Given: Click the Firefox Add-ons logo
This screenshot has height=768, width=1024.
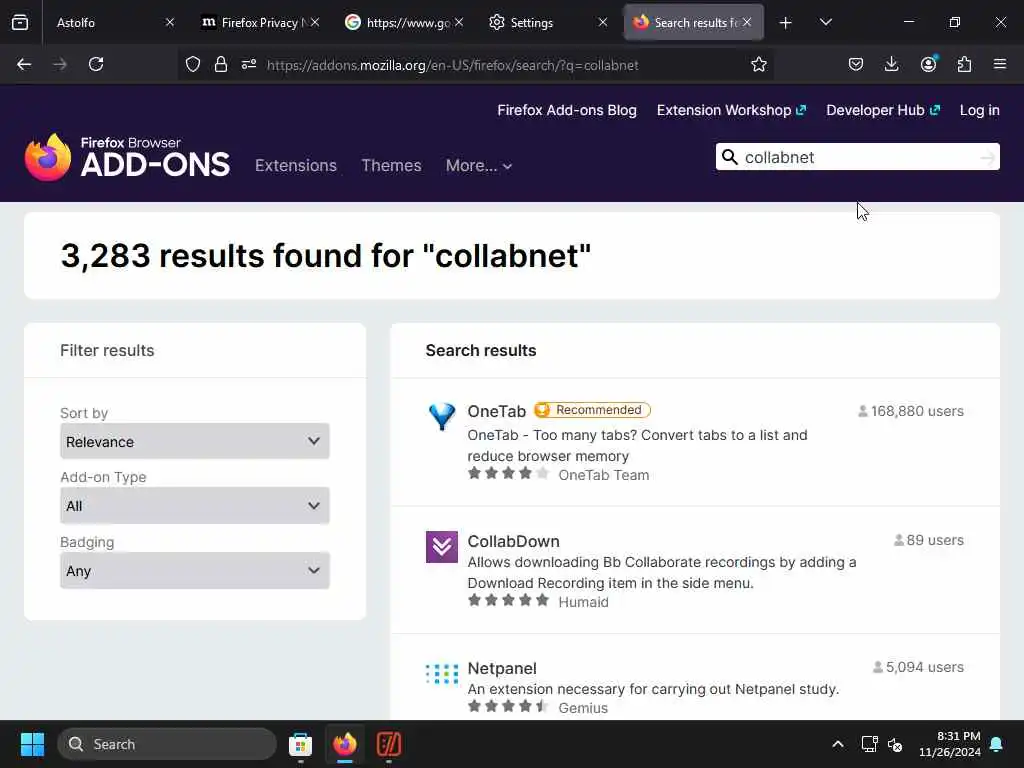Looking at the screenshot, I should pos(127,157).
